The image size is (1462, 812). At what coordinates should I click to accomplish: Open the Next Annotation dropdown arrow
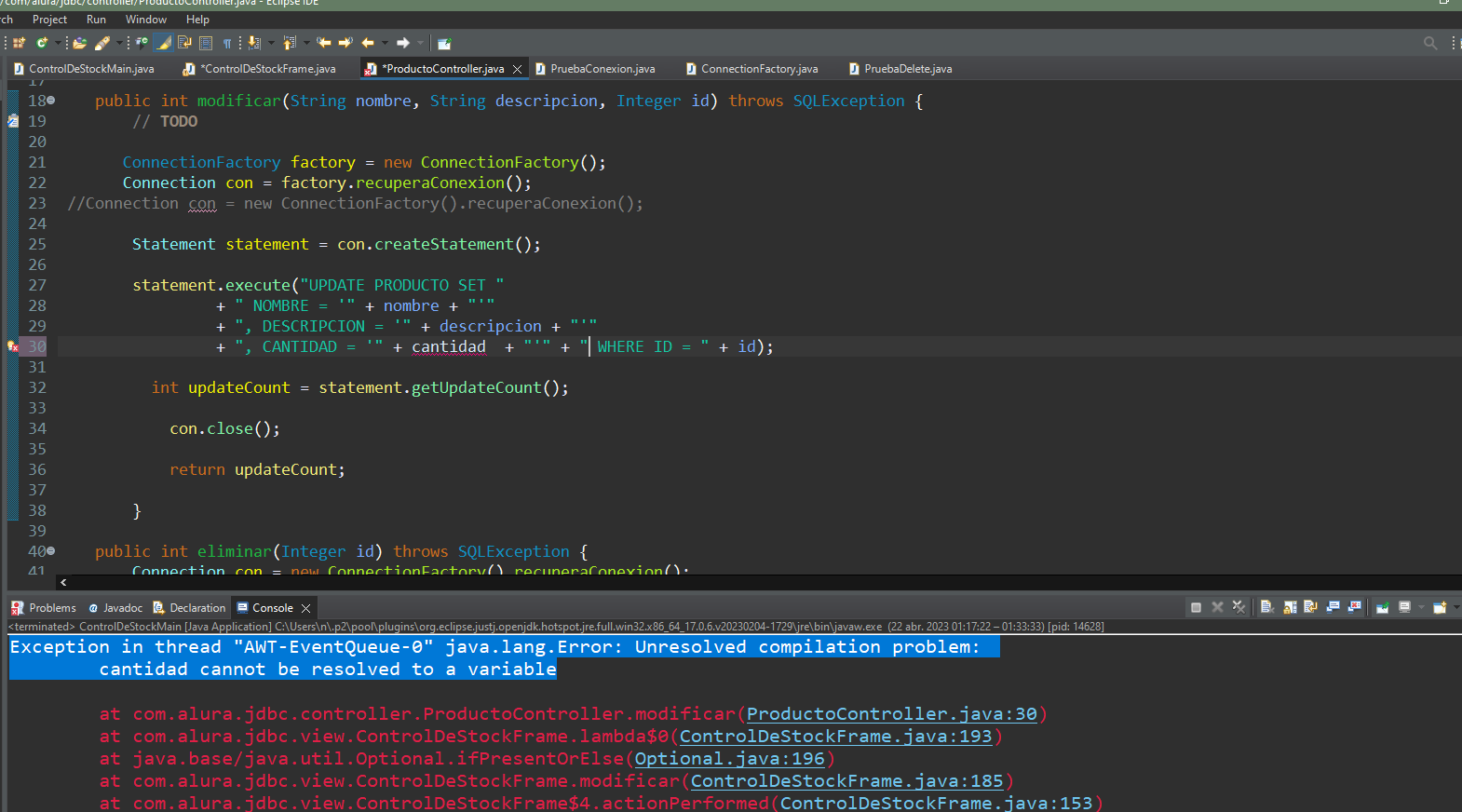click(271, 43)
